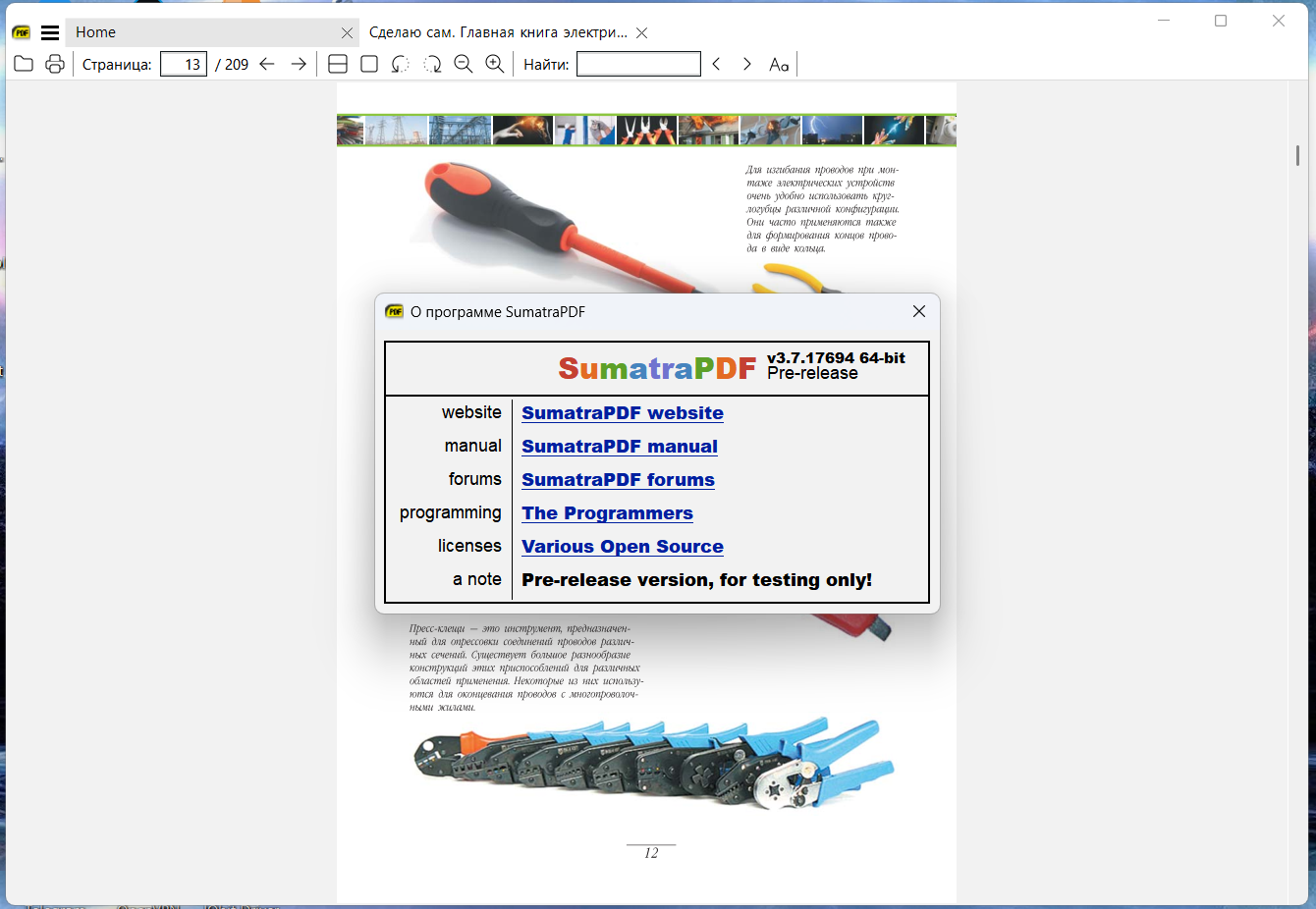The width and height of the screenshot is (1316, 909).
Task: Click the open file folder icon
Action: click(24, 64)
